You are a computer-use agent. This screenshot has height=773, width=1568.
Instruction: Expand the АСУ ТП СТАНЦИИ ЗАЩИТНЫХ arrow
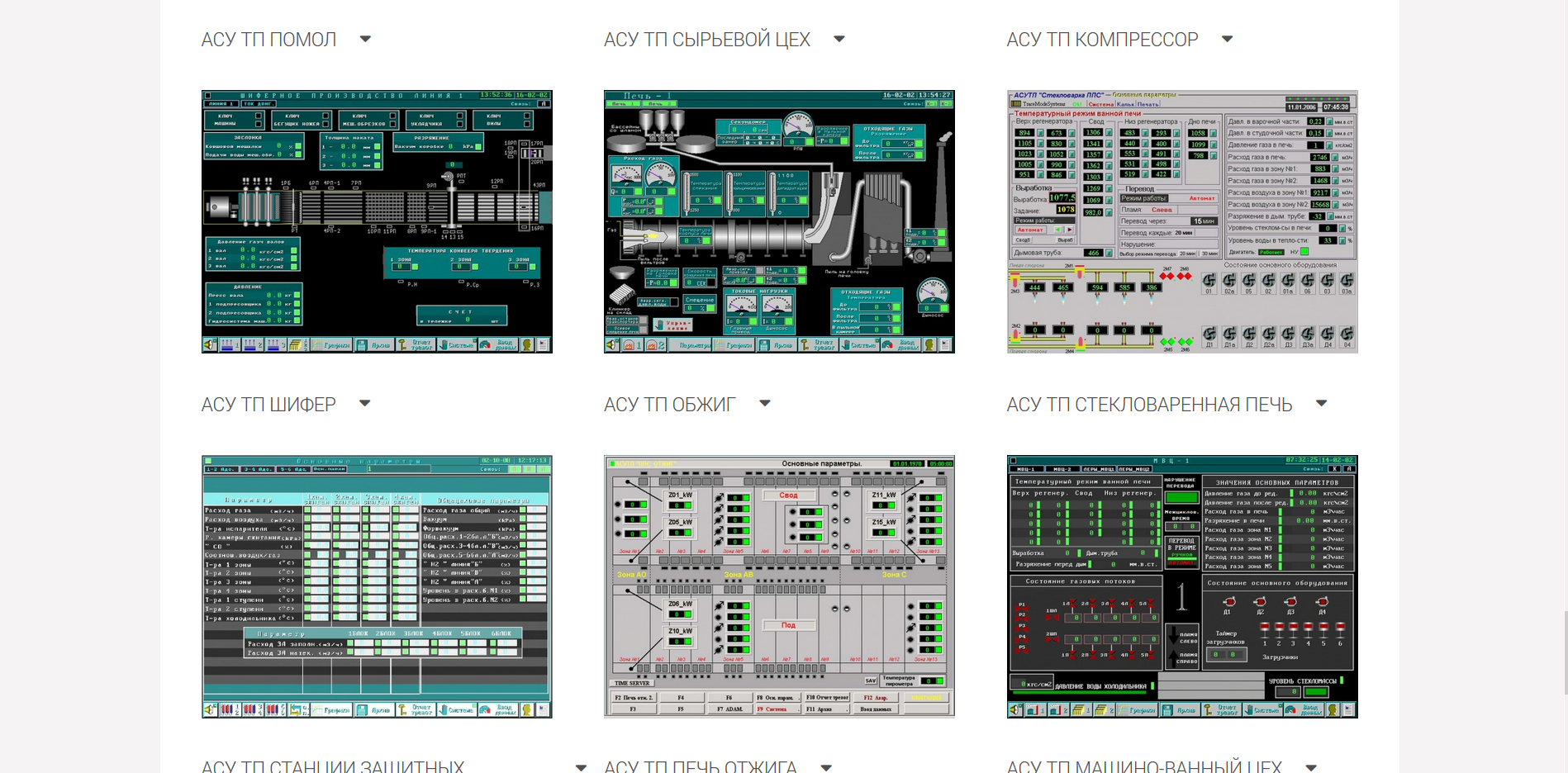[x=581, y=767]
